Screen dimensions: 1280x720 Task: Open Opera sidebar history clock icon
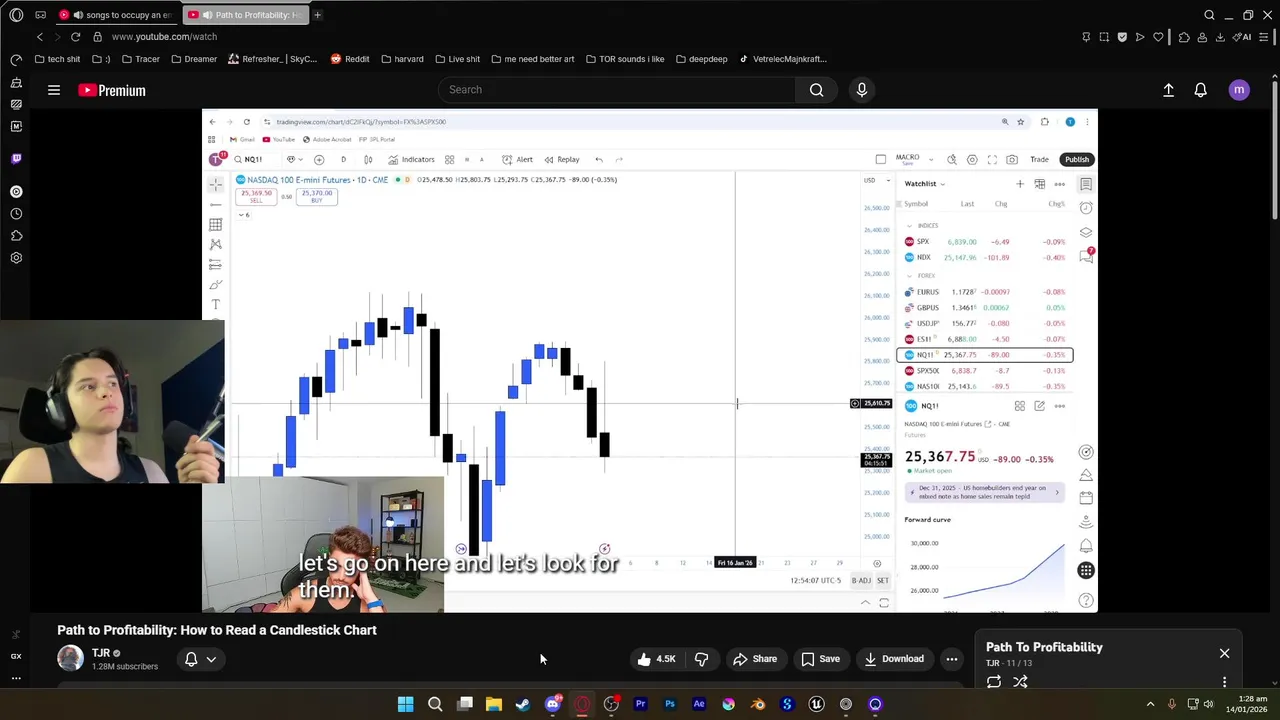point(16,214)
